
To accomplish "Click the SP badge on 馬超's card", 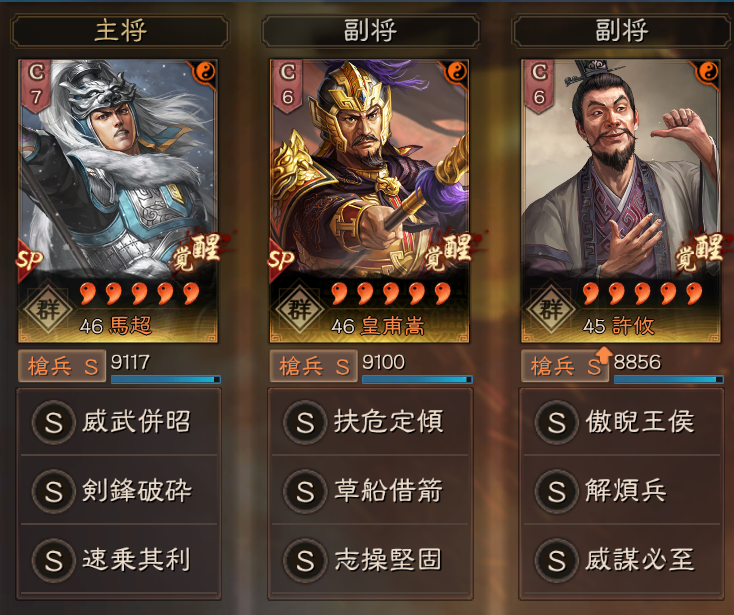I will click(x=29, y=260).
